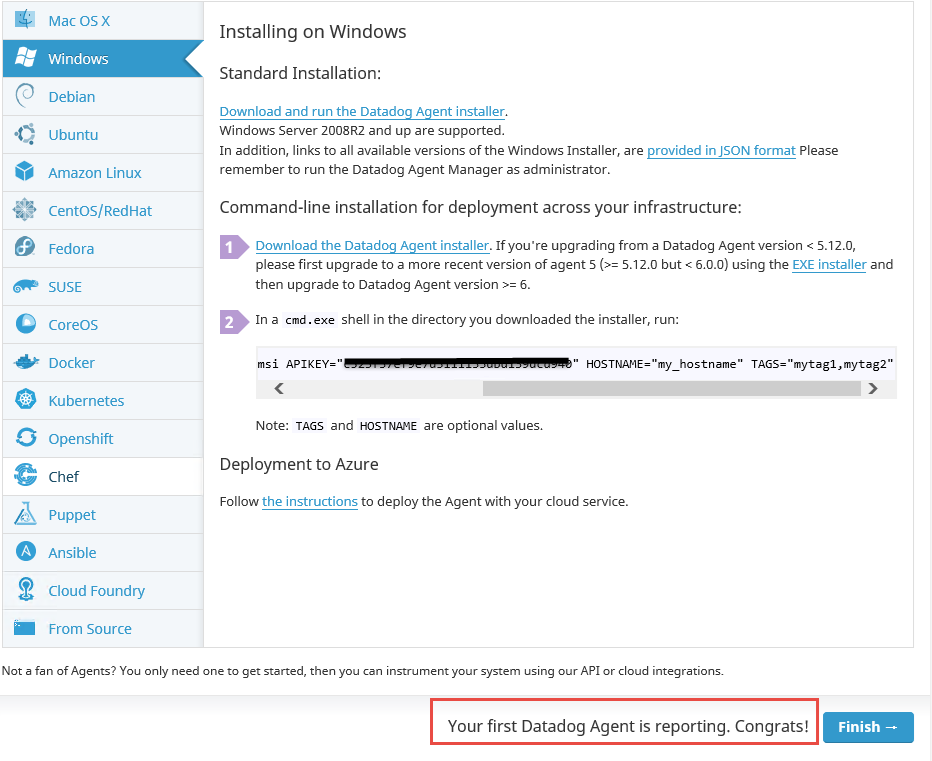Choose the Docker whale icon

tap(26, 361)
